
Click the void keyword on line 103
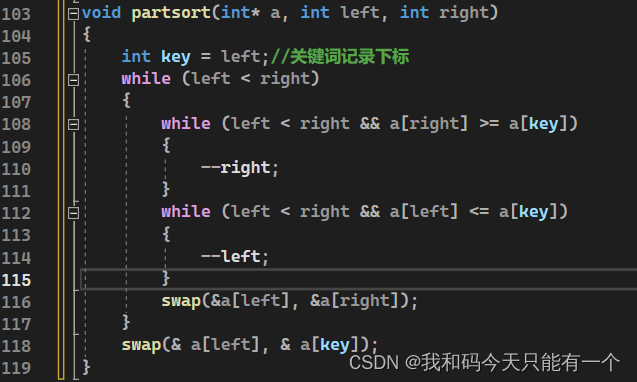(x=101, y=13)
